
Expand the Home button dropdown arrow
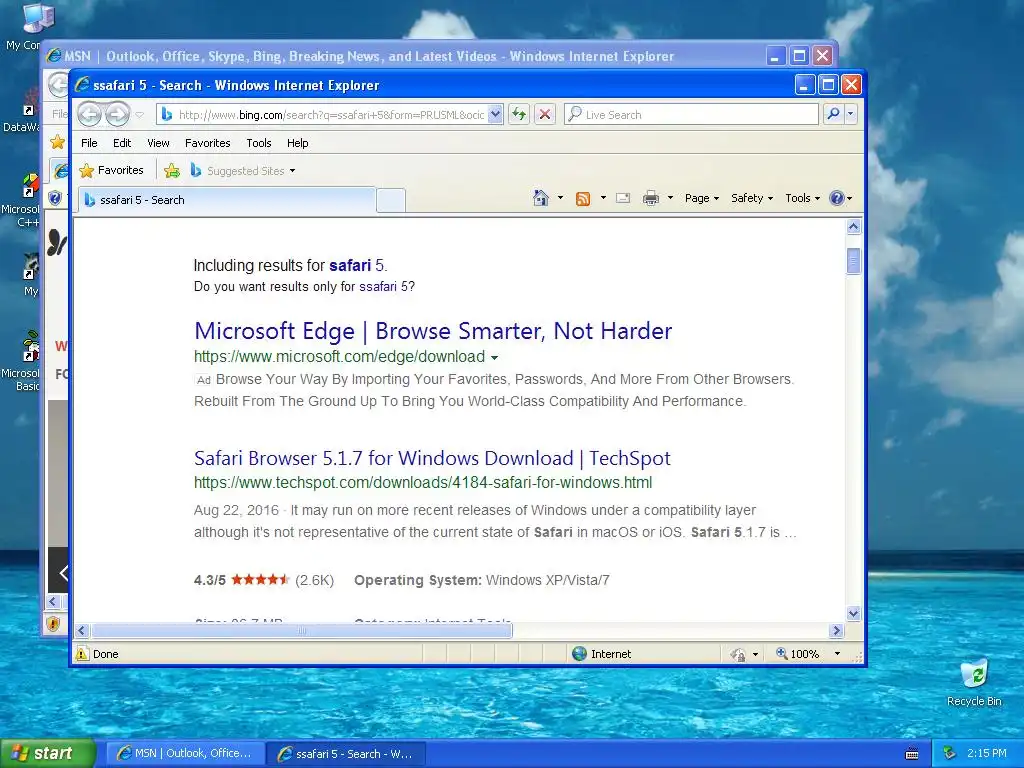point(560,198)
